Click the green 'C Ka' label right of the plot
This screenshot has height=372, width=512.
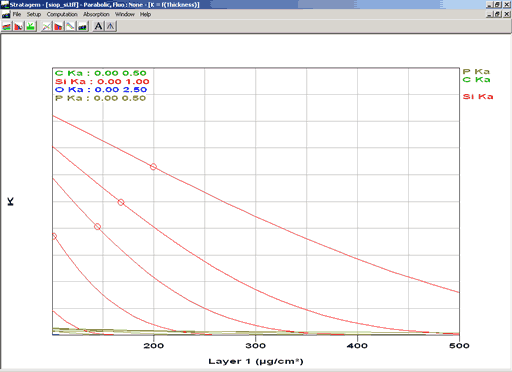(x=476, y=80)
